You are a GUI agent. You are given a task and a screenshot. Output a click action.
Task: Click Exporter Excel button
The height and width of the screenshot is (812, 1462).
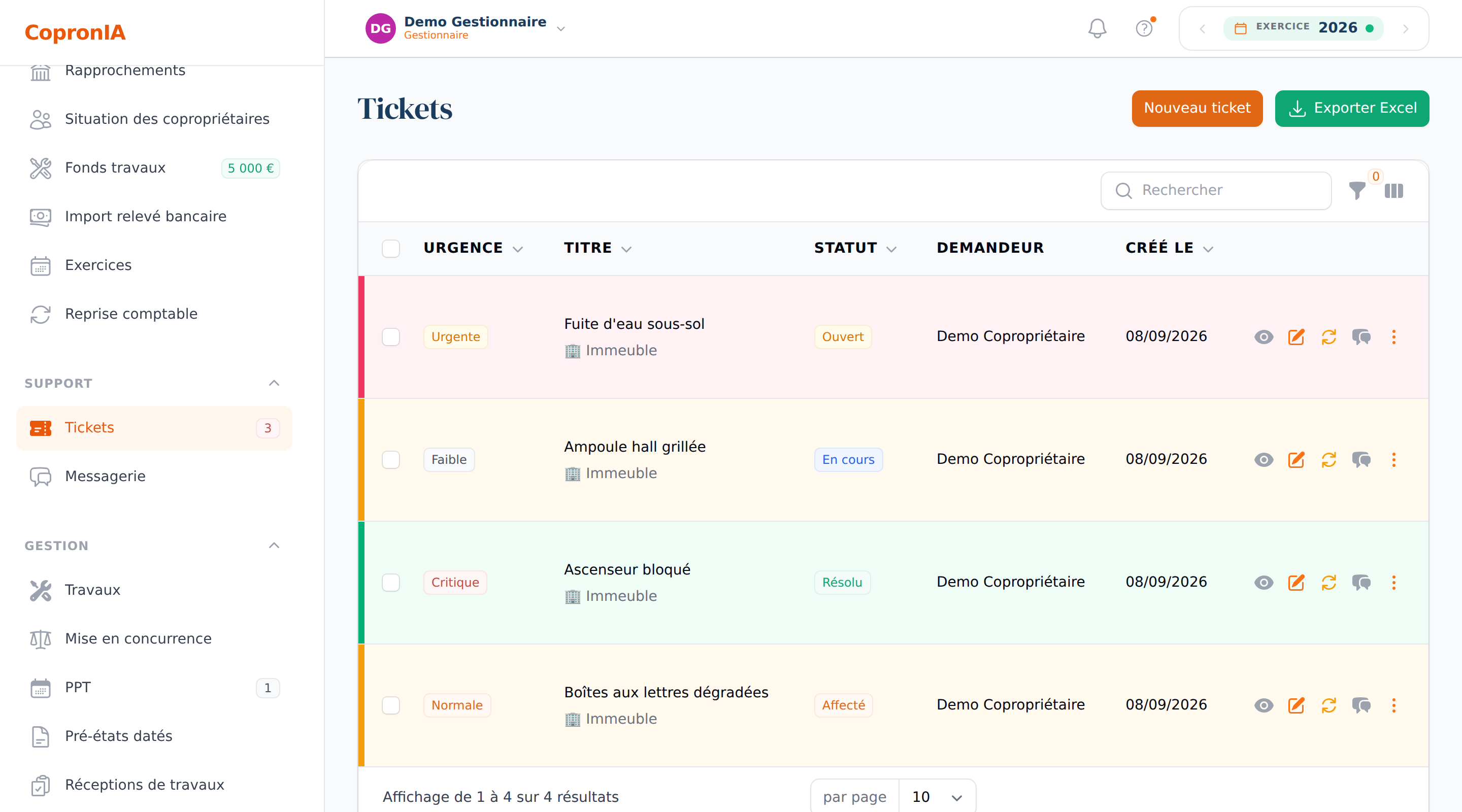[1352, 109]
